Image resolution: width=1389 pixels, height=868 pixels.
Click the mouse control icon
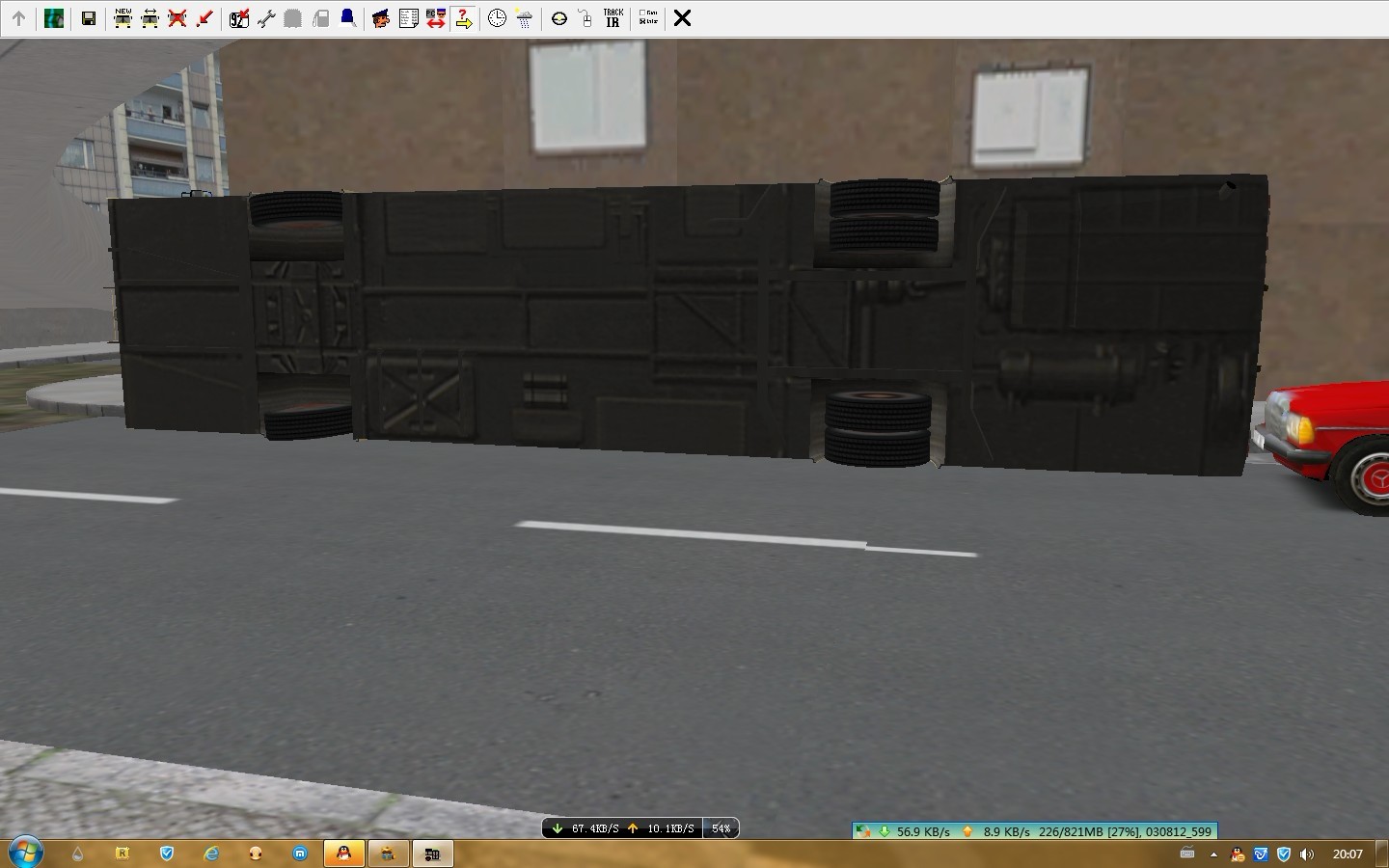coord(586,18)
